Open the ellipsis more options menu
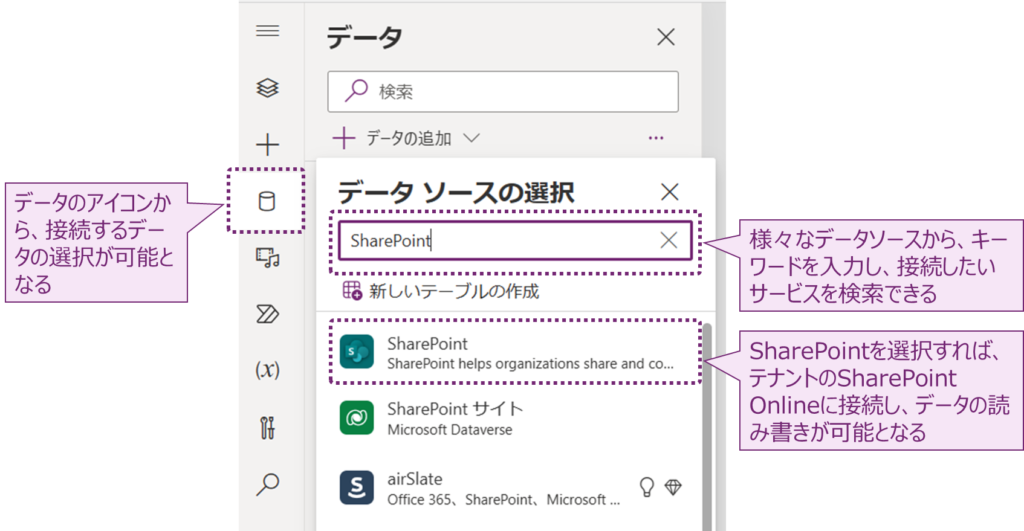 coord(656,138)
